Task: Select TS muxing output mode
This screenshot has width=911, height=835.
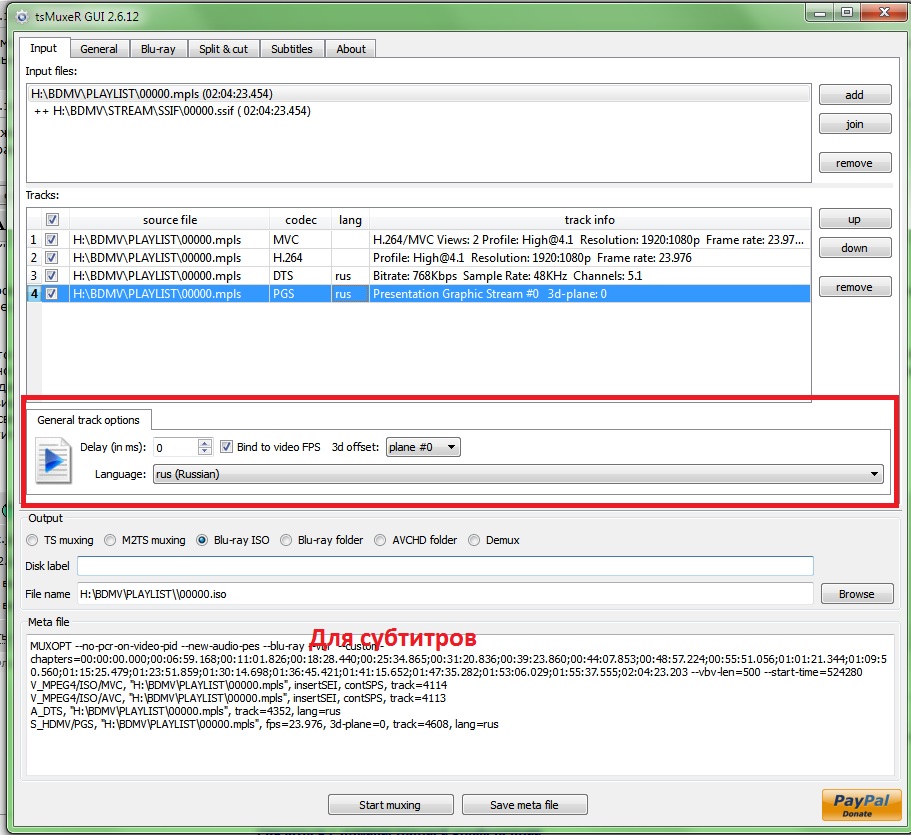Action: pos(33,540)
